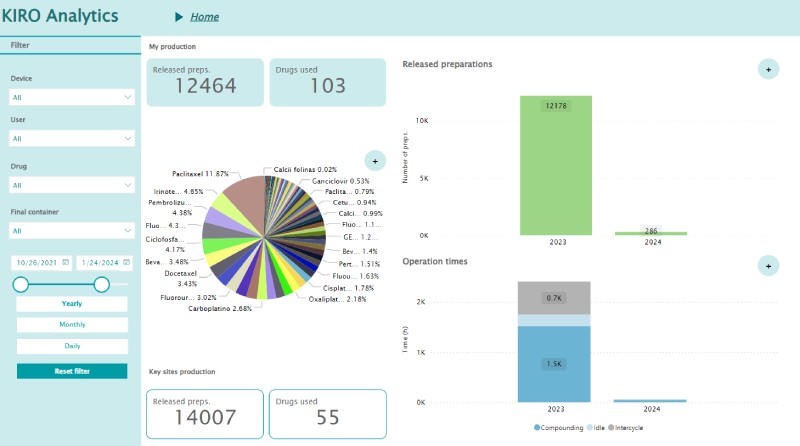Click the Compounding legend marker
This screenshot has height=446, width=800.
[x=537, y=427]
